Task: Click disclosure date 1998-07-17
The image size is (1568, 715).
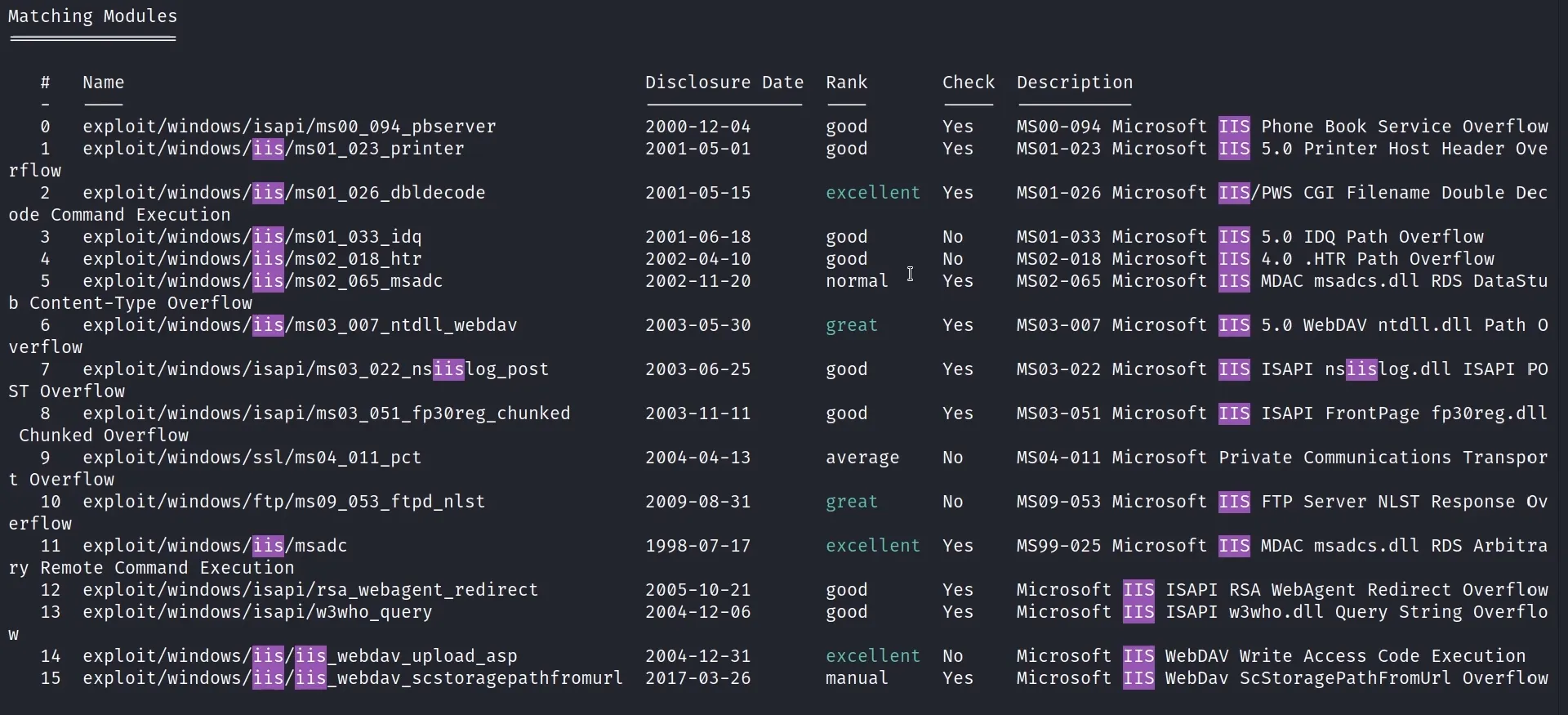Action: tap(698, 546)
